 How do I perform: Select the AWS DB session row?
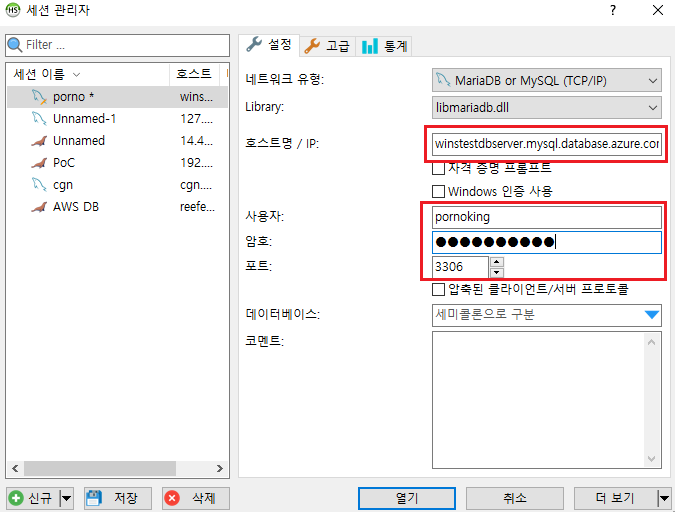point(117,207)
